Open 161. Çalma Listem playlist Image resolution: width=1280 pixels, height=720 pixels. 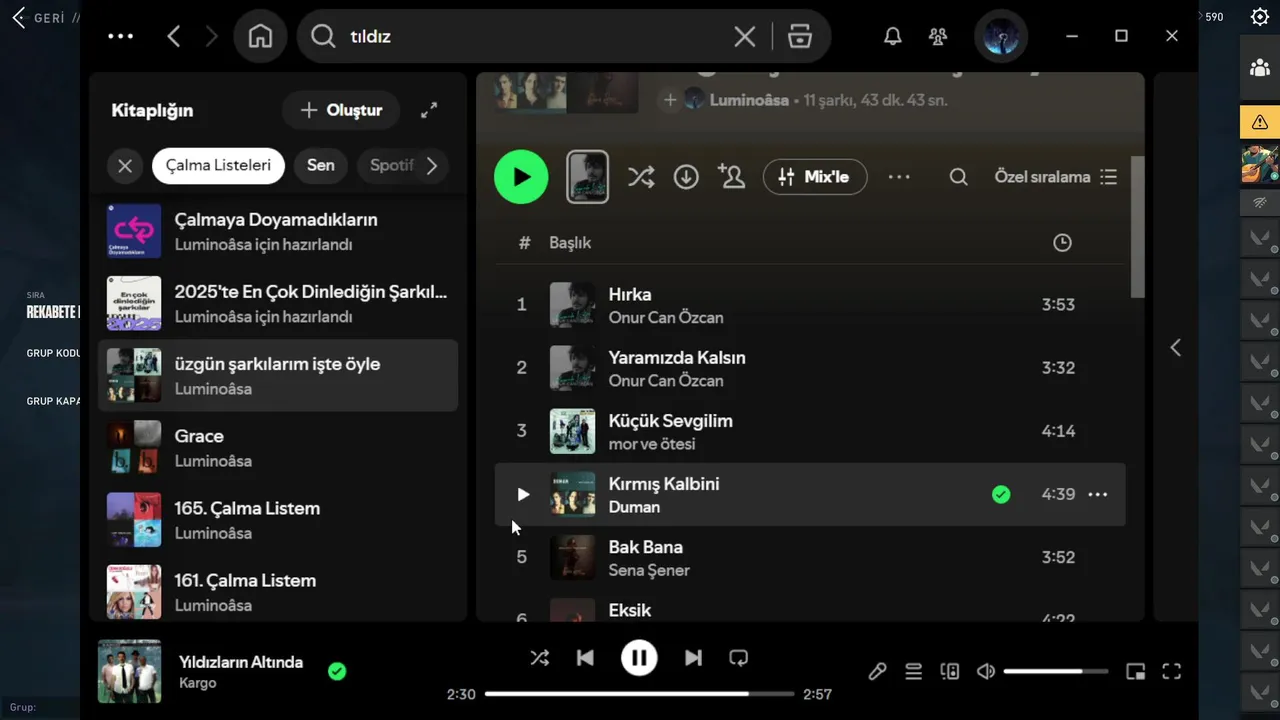[x=278, y=591]
